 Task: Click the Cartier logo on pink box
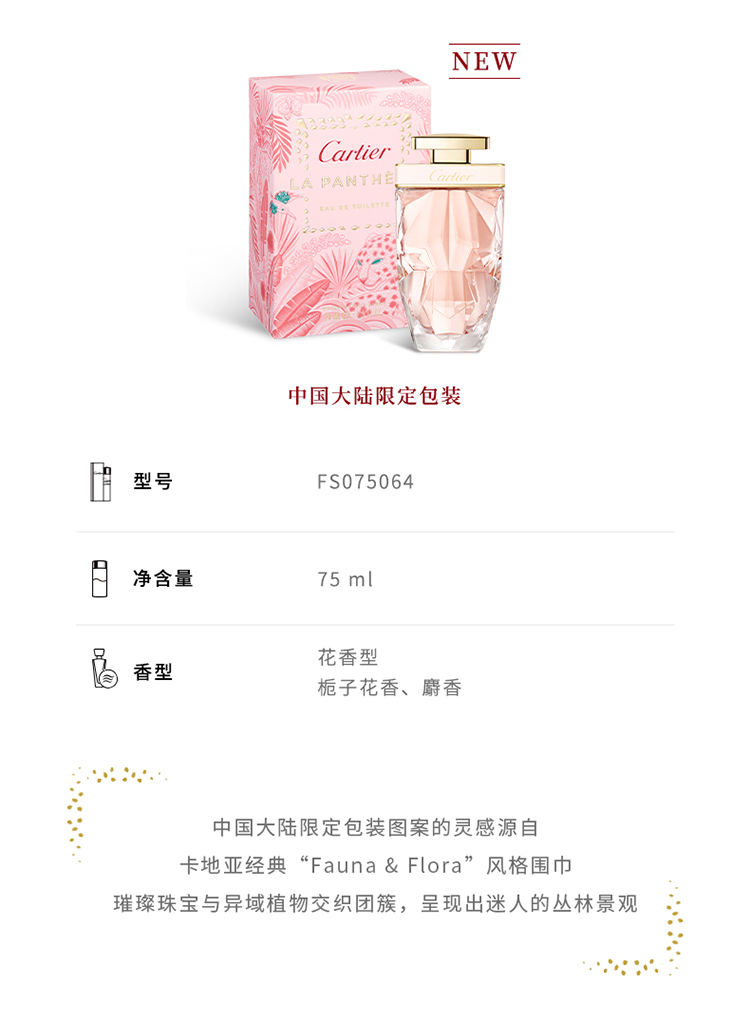pos(355,152)
